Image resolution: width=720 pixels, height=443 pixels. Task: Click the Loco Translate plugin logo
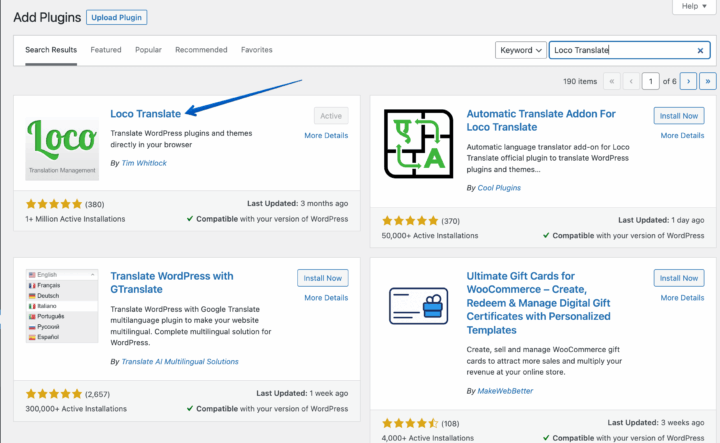(x=62, y=144)
